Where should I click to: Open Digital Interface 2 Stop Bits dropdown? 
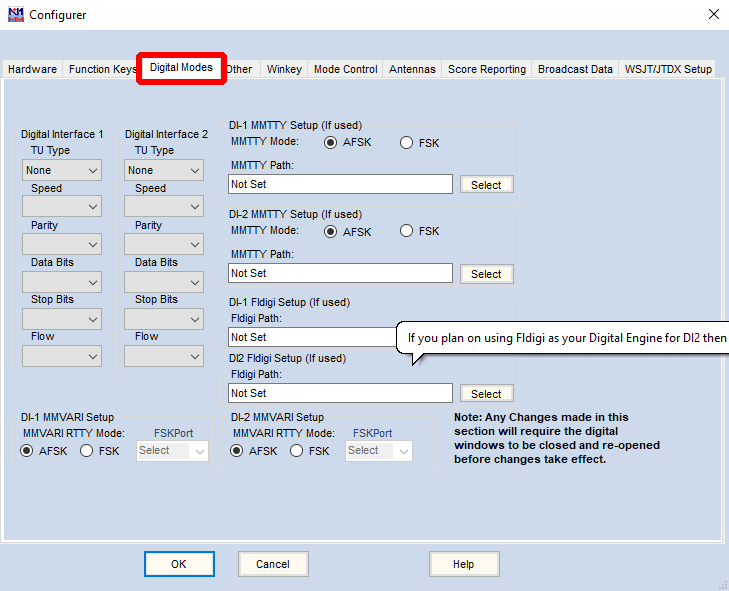coord(164,319)
